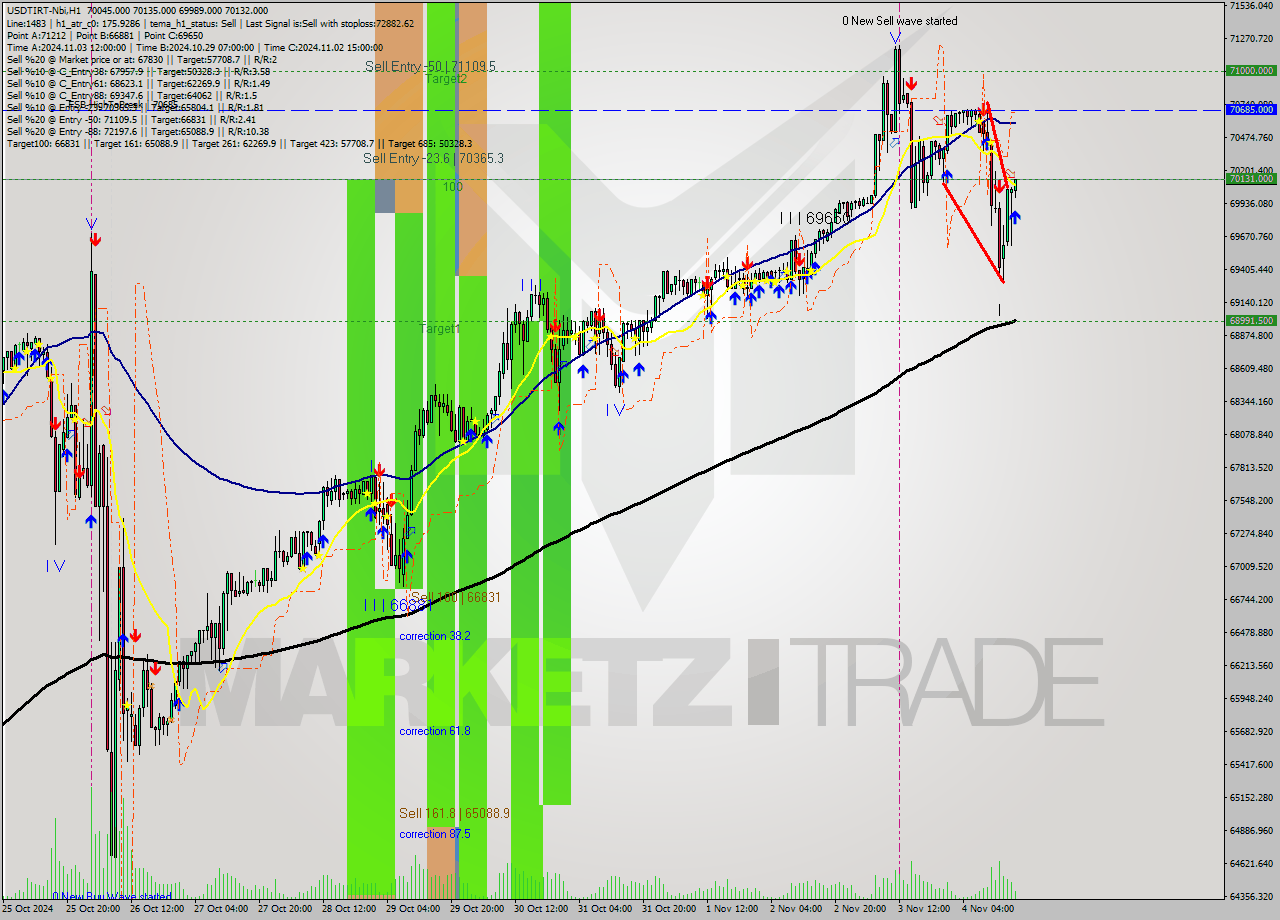Click the '25 Oct 2024' date label
1280x920 pixels.
pyautogui.click(x=28, y=909)
